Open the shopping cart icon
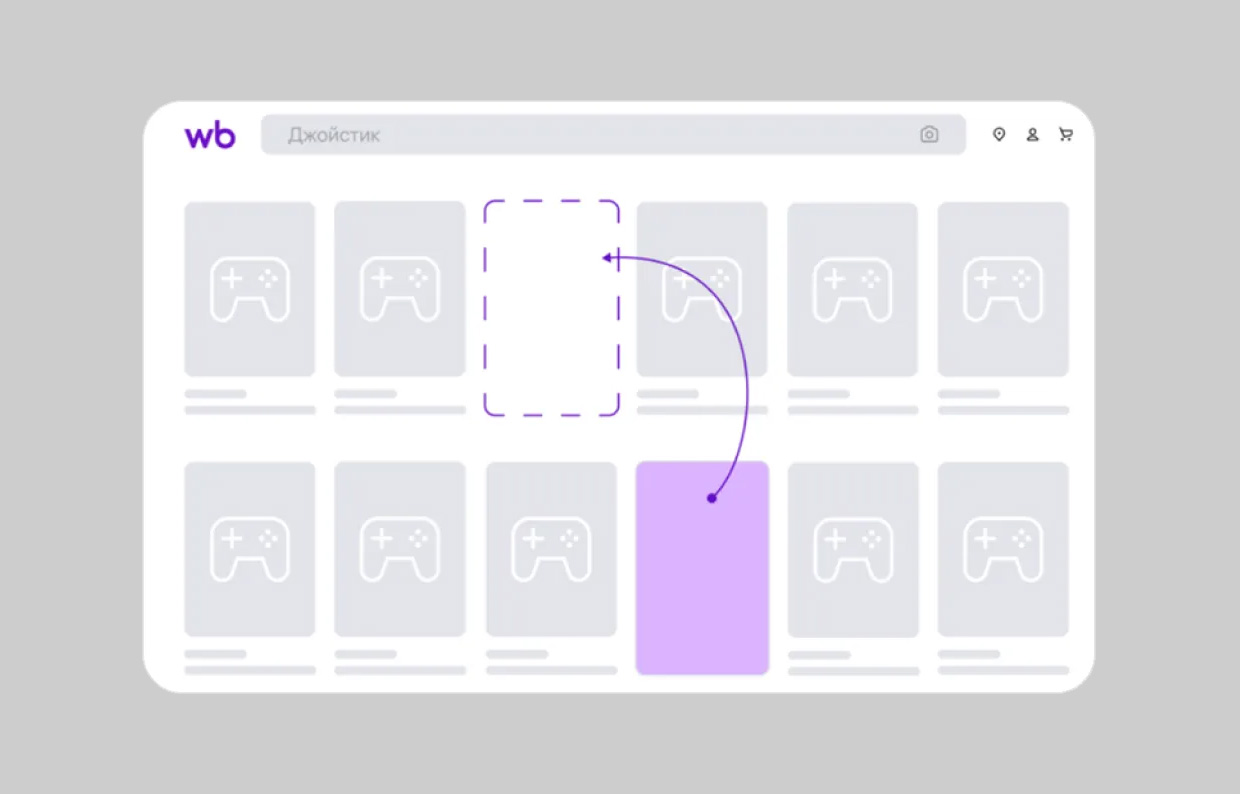The height and width of the screenshot is (794, 1240). 1066,135
